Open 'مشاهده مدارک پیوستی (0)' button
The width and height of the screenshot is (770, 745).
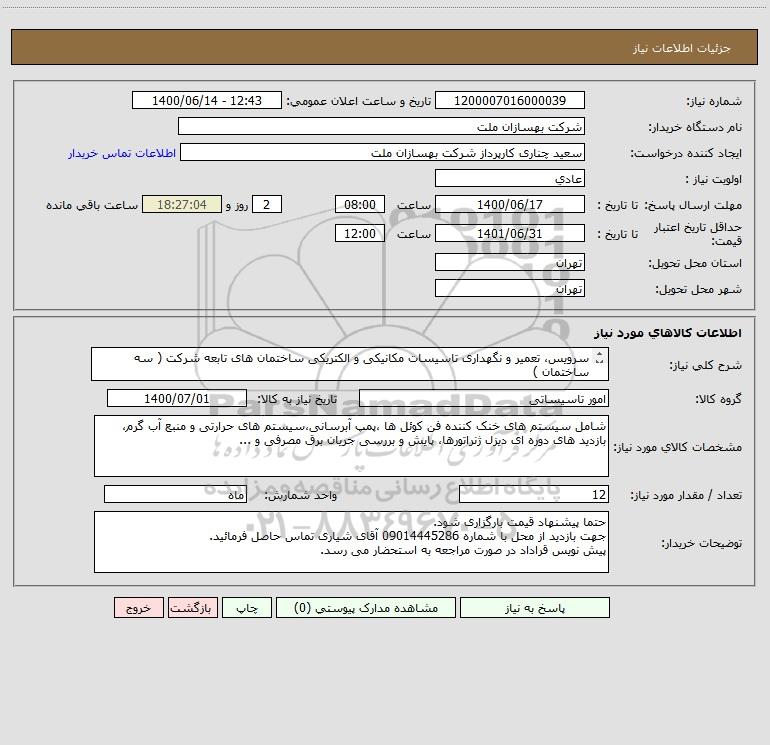coord(366,607)
